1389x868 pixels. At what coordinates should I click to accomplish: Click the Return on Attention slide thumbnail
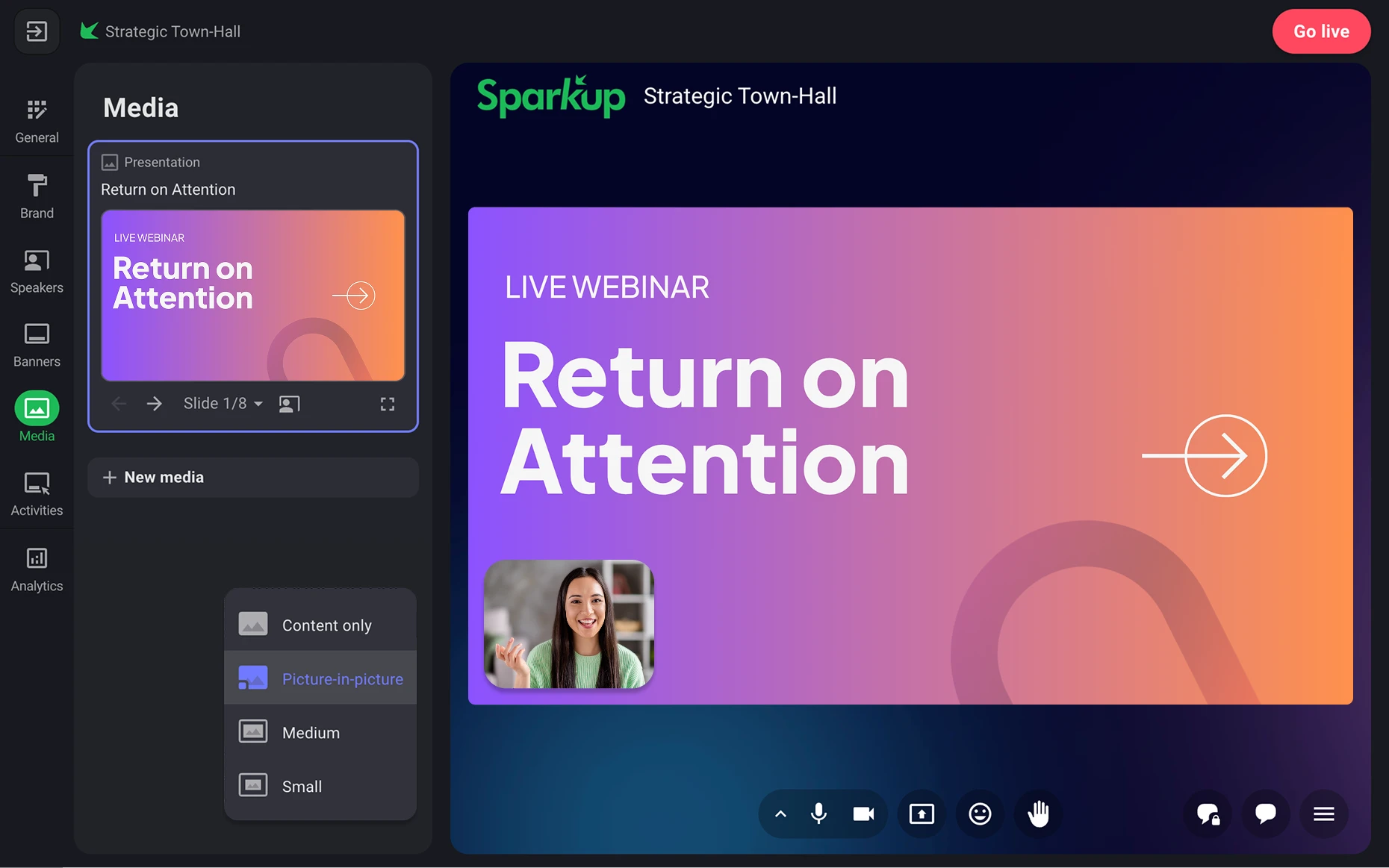coord(253,296)
